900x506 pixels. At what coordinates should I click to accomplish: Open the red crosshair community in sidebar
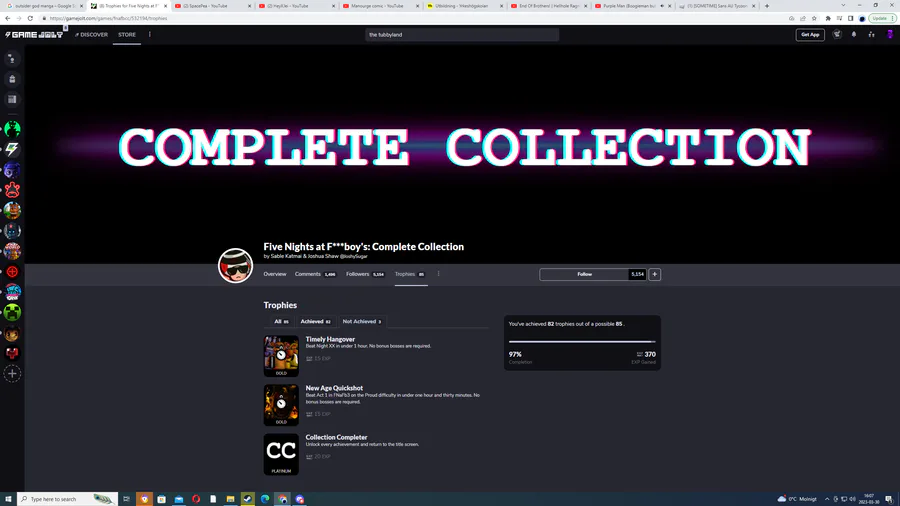coord(12,271)
